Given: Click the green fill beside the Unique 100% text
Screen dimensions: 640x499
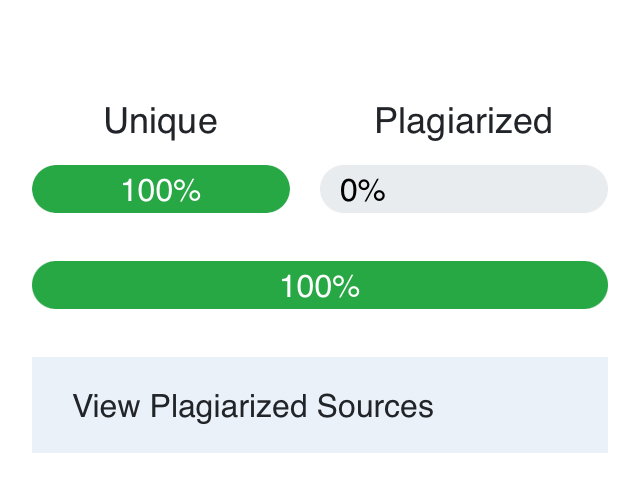Looking at the screenshot, I should (x=245, y=189).
